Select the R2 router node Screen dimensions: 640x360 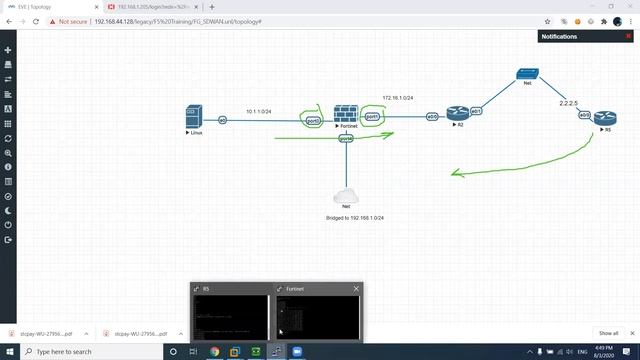pos(458,113)
